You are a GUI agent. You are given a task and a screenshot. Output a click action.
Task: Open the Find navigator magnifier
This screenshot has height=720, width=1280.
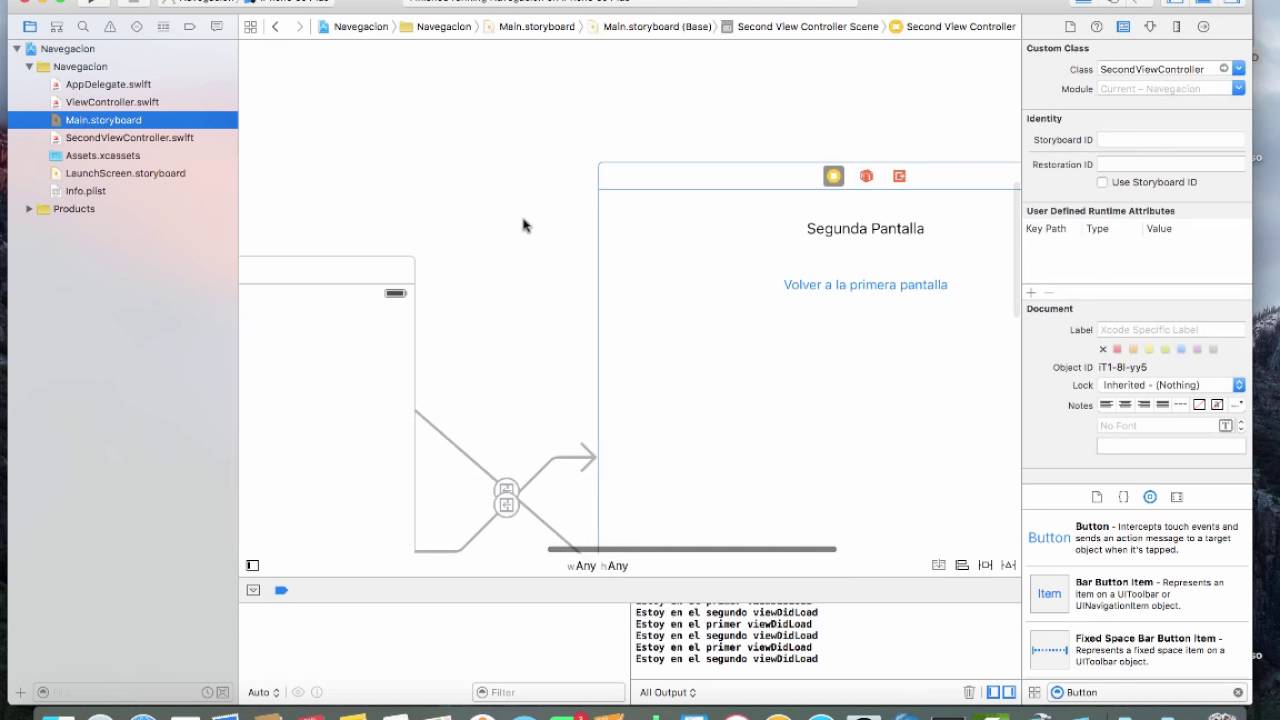click(x=83, y=27)
